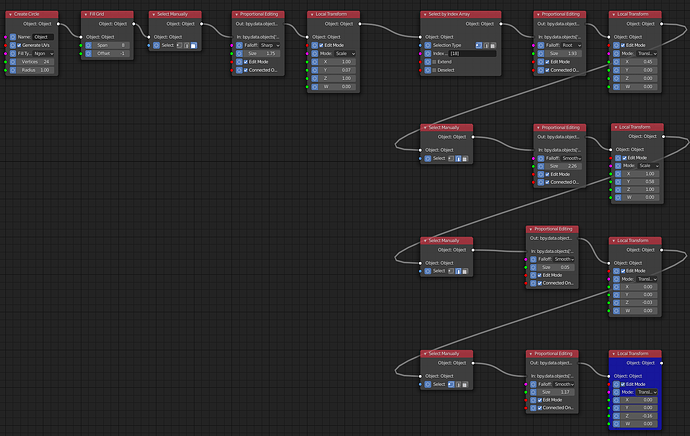Click the Z -0.16 value field
Screen dimensions: 690x436
[639, 416]
